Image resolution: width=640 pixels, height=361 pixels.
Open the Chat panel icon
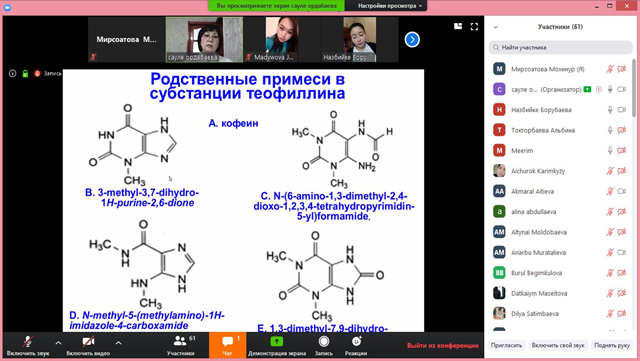[227, 341]
